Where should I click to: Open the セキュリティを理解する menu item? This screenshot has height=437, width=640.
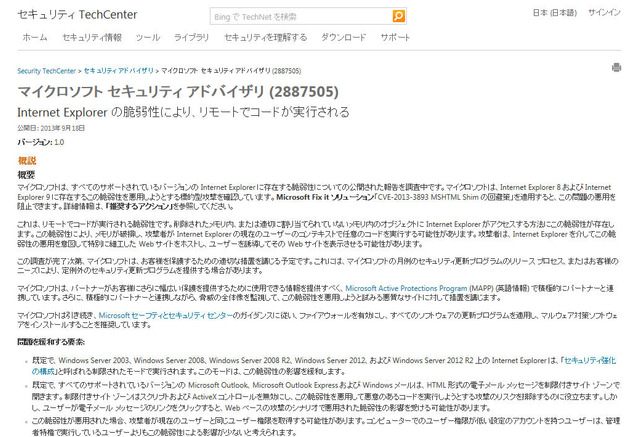tap(266, 38)
